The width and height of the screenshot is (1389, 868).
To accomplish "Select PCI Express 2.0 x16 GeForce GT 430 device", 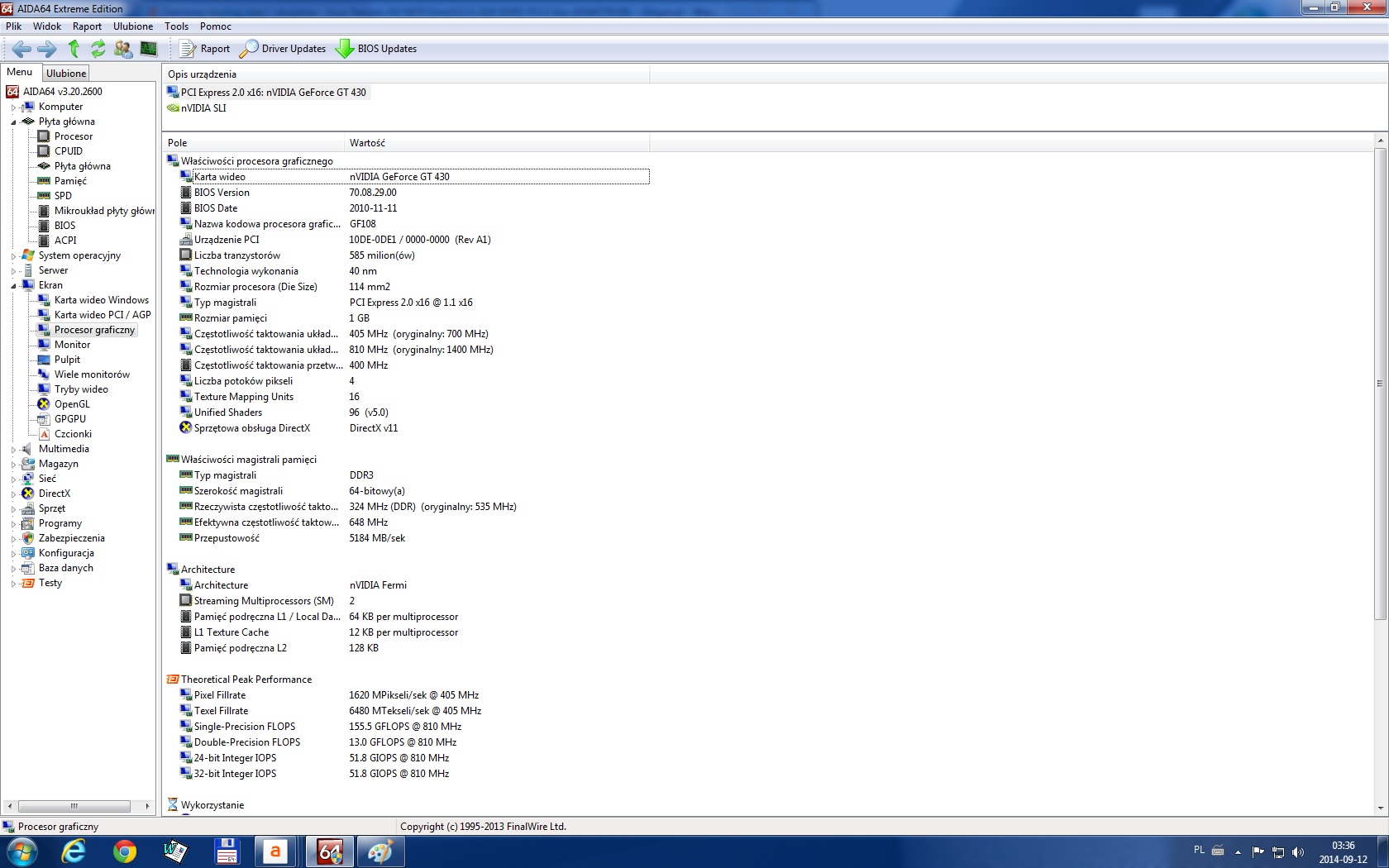I will point(274,93).
